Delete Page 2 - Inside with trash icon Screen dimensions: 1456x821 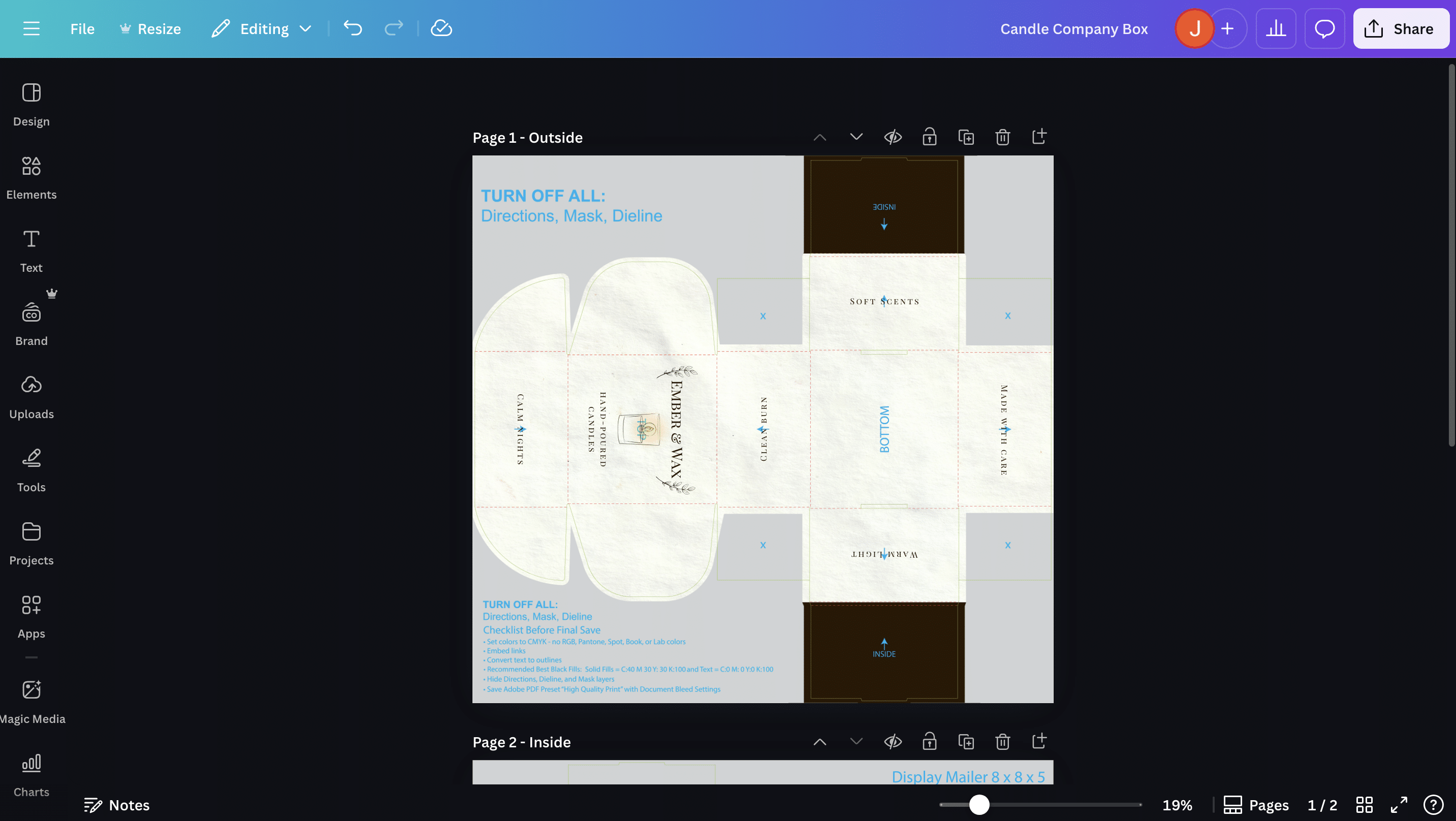pos(1002,741)
